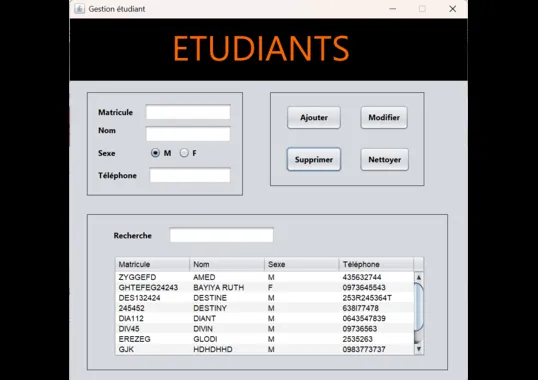538x380 pixels.
Task: Select the DES132424 matricule cell
Action: 152,298
